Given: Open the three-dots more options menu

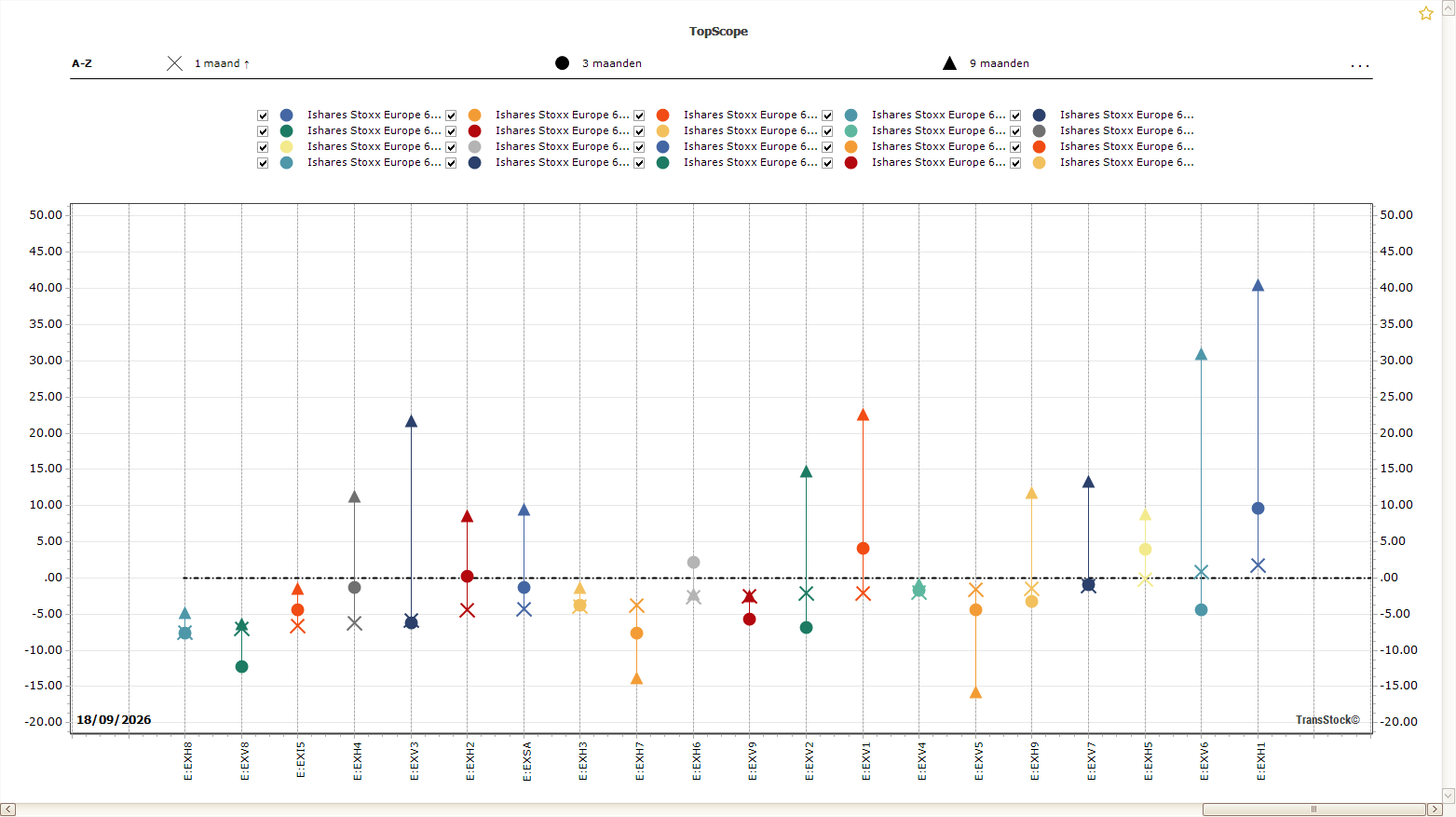Looking at the screenshot, I should [1360, 65].
